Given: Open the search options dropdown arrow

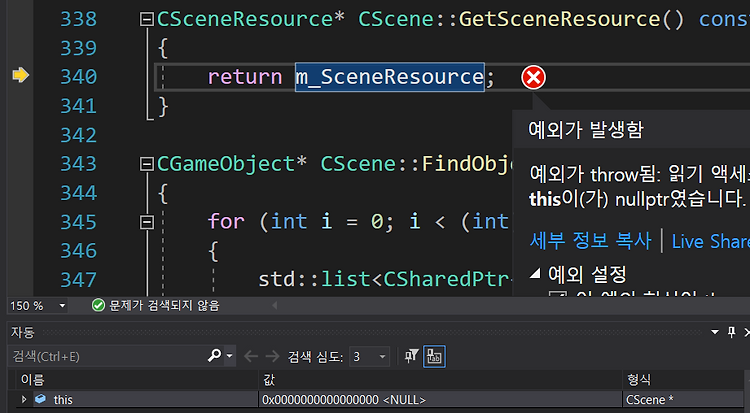Looking at the screenshot, I should pyautogui.click(x=230, y=356).
